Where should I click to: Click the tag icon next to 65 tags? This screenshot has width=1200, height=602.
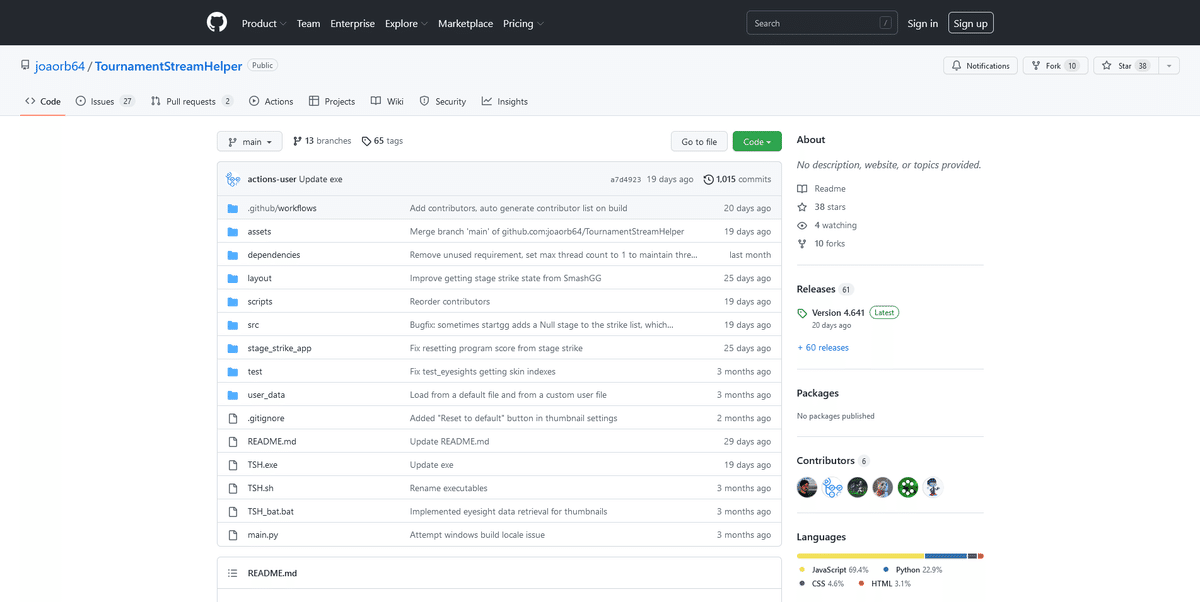(366, 141)
